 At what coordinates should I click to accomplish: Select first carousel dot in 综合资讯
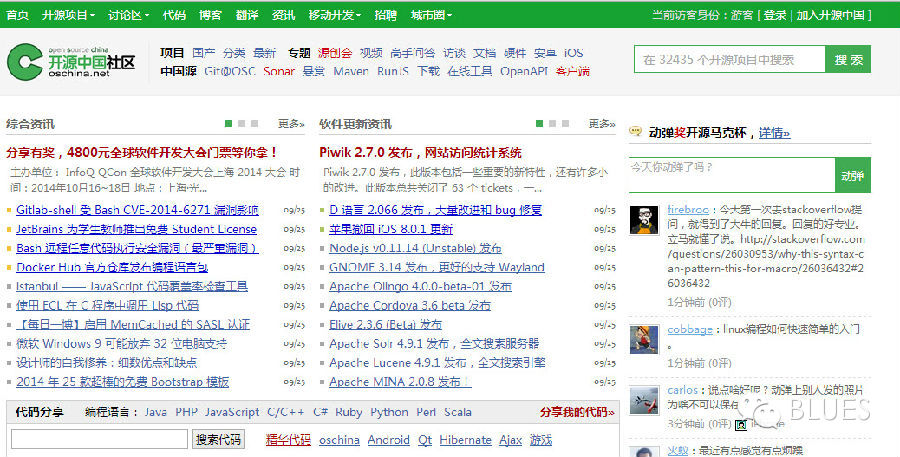(228, 123)
